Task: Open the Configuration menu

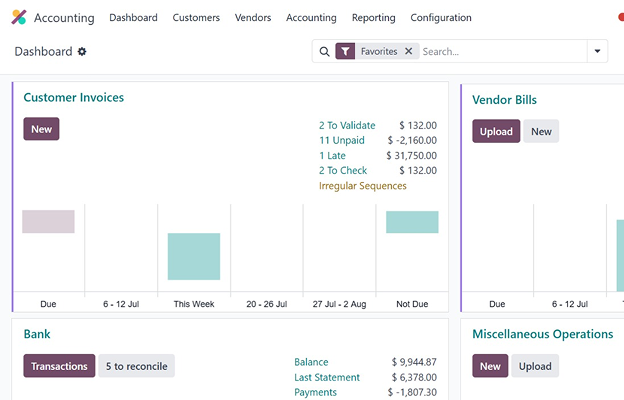Action: coord(441,18)
